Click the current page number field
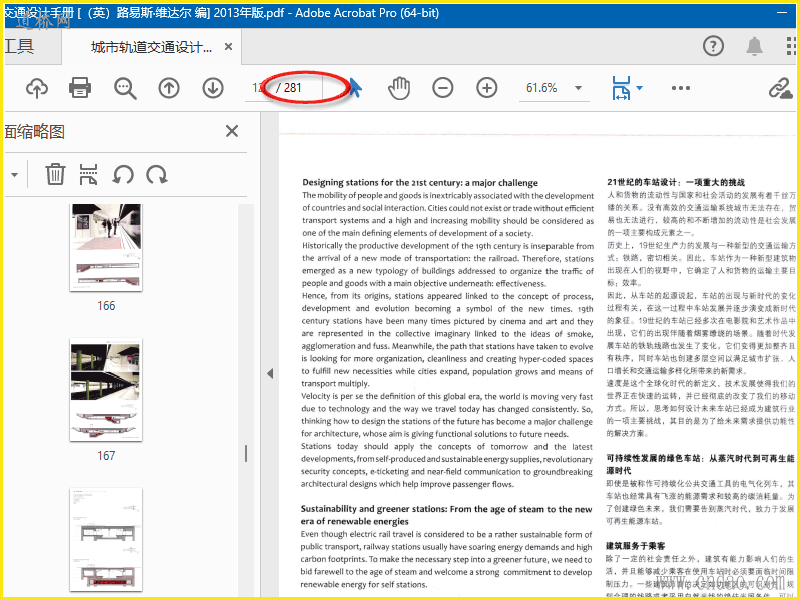Image resolution: width=800 pixels, height=600 pixels. [259, 88]
